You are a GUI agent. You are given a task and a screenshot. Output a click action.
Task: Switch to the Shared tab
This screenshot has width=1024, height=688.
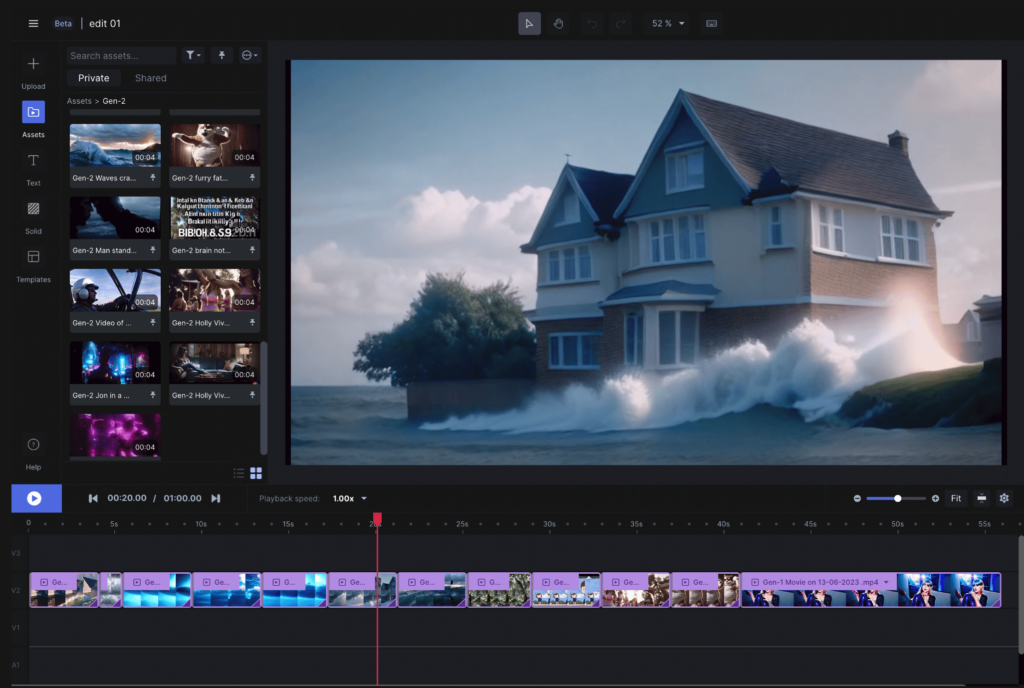(x=151, y=78)
